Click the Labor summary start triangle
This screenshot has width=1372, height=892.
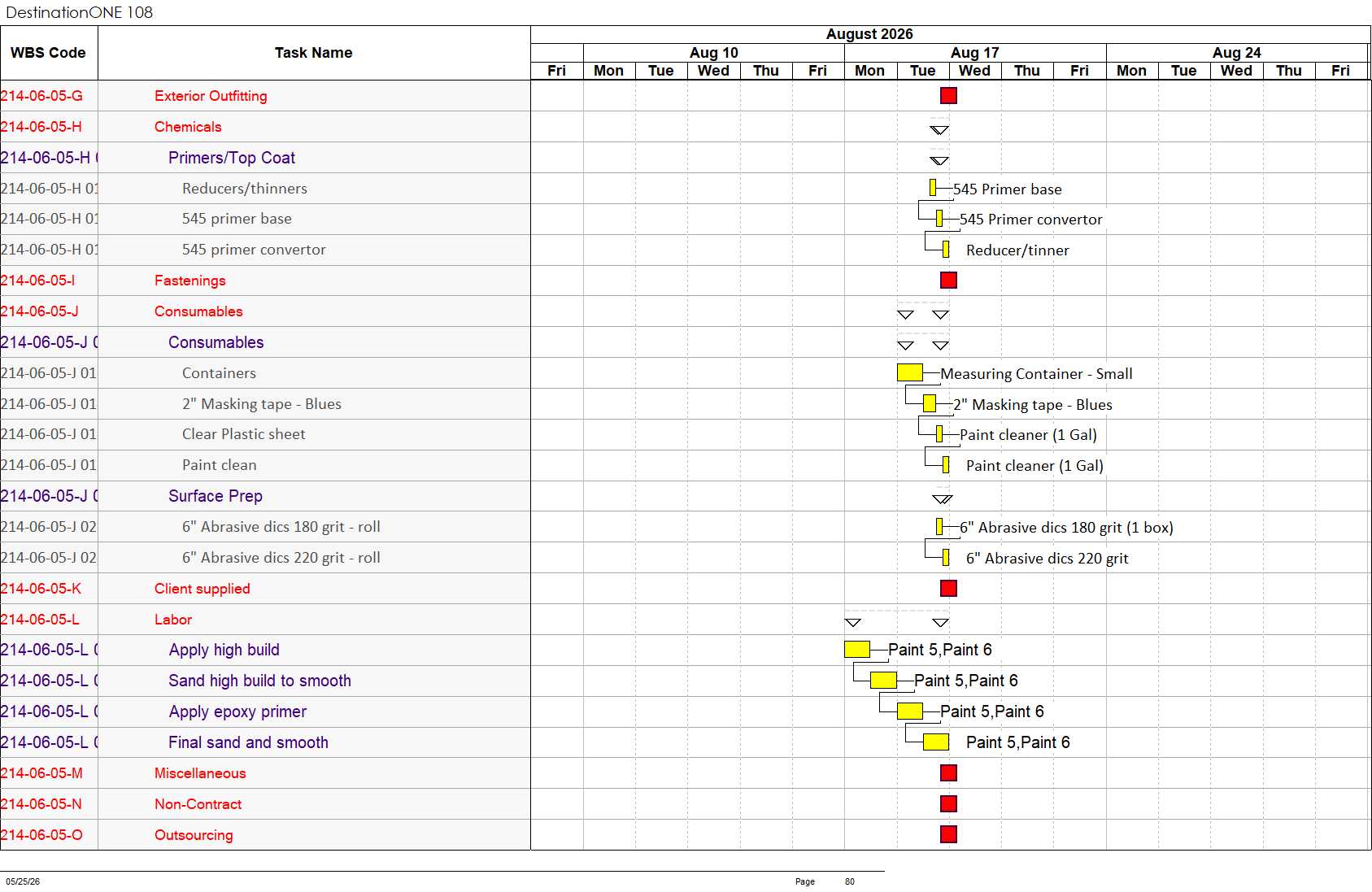pos(853,623)
